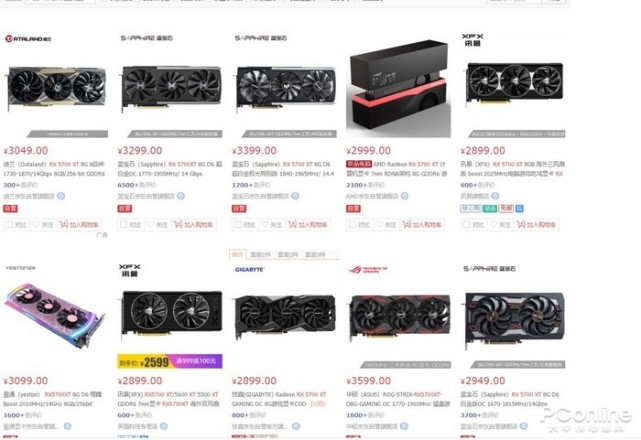Tick the compare checkbox for the ¥3049 Dataland card

[x=9, y=224]
